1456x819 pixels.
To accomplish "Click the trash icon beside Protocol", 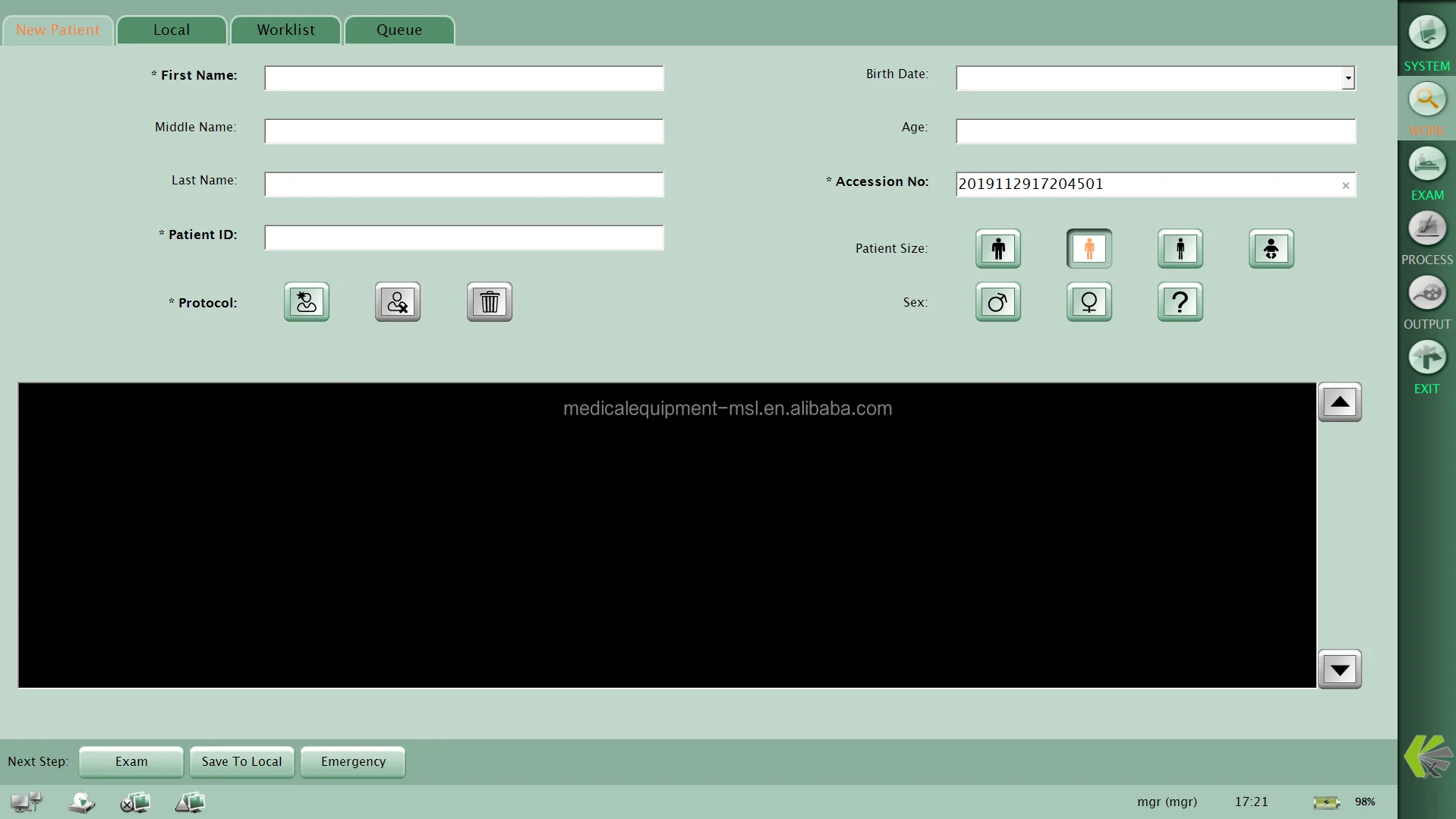I will click(x=490, y=302).
